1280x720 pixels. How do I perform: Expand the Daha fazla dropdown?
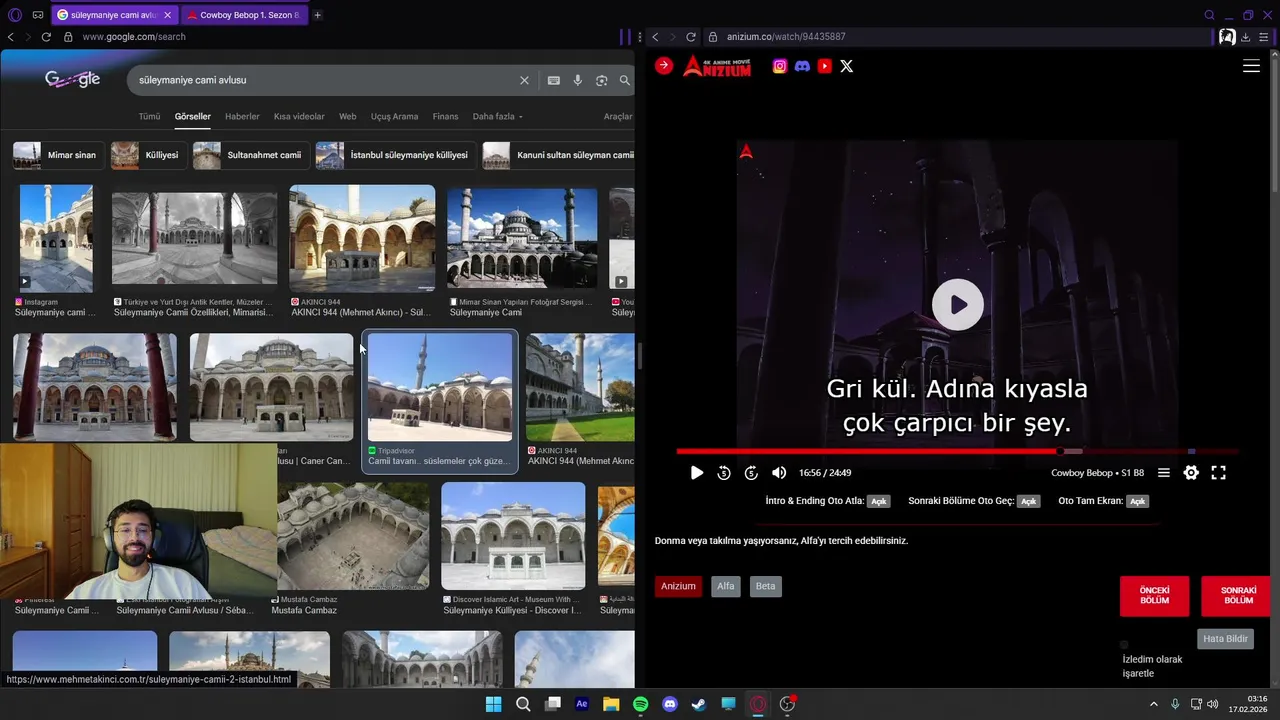tap(497, 116)
